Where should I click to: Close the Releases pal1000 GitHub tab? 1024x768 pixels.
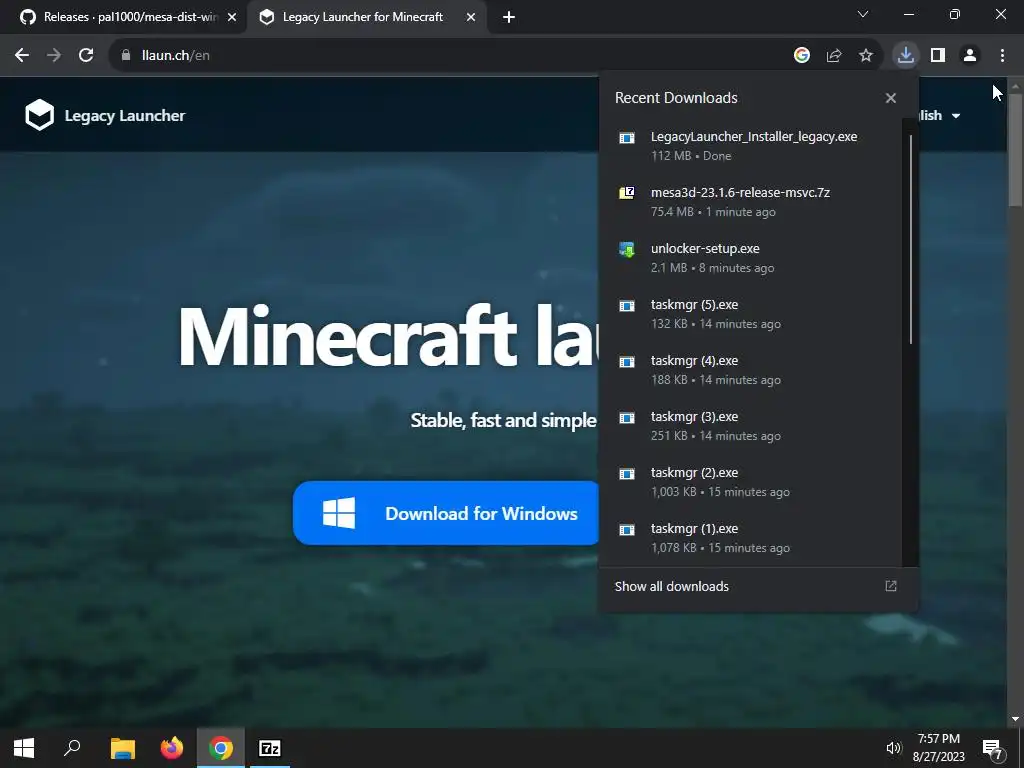coord(232,18)
